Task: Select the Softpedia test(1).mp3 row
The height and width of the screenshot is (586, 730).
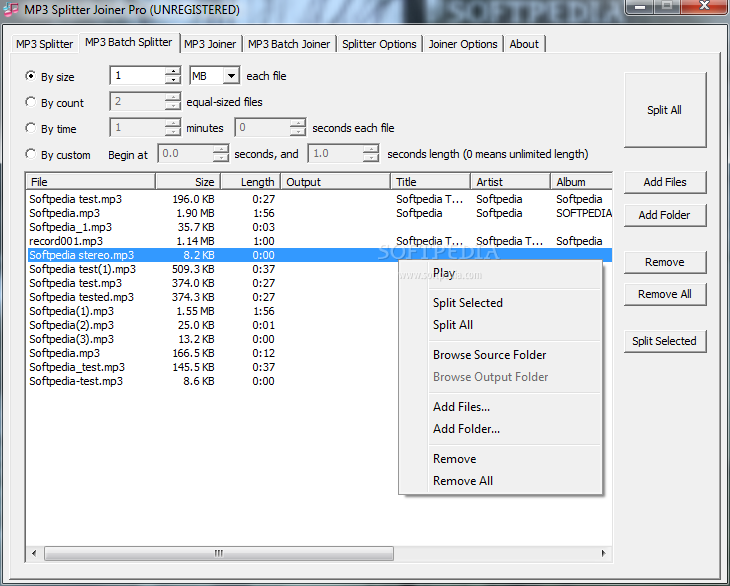Action: click(x=212, y=269)
